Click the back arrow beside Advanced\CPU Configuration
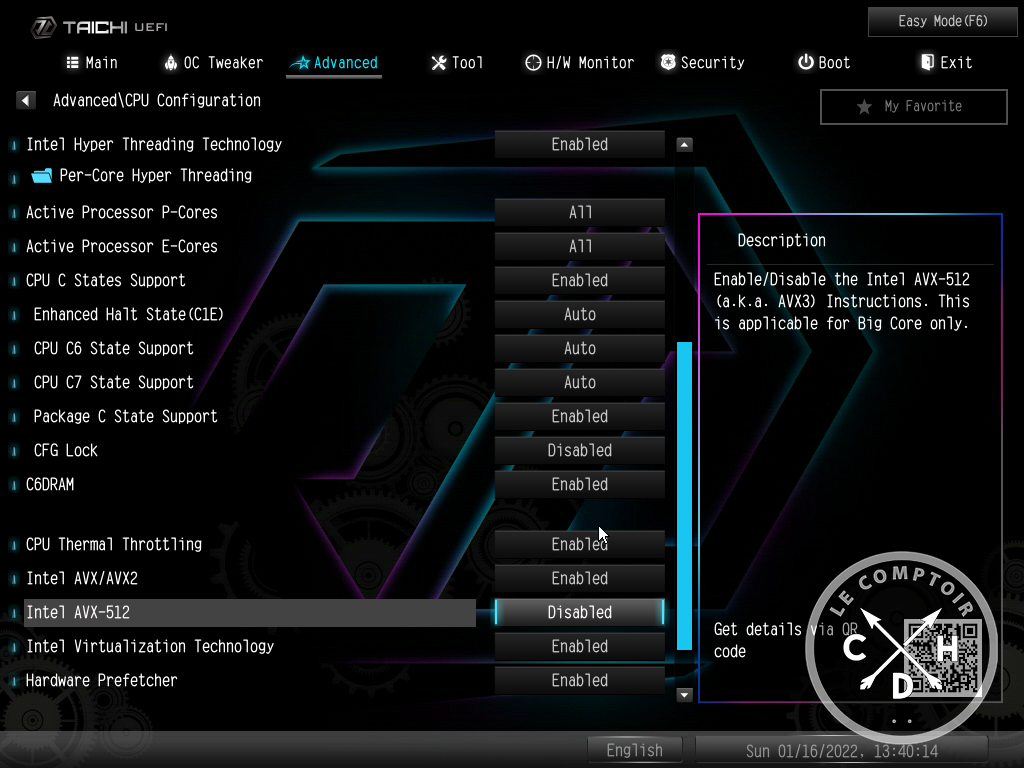The height and width of the screenshot is (768, 1024). pos(26,101)
